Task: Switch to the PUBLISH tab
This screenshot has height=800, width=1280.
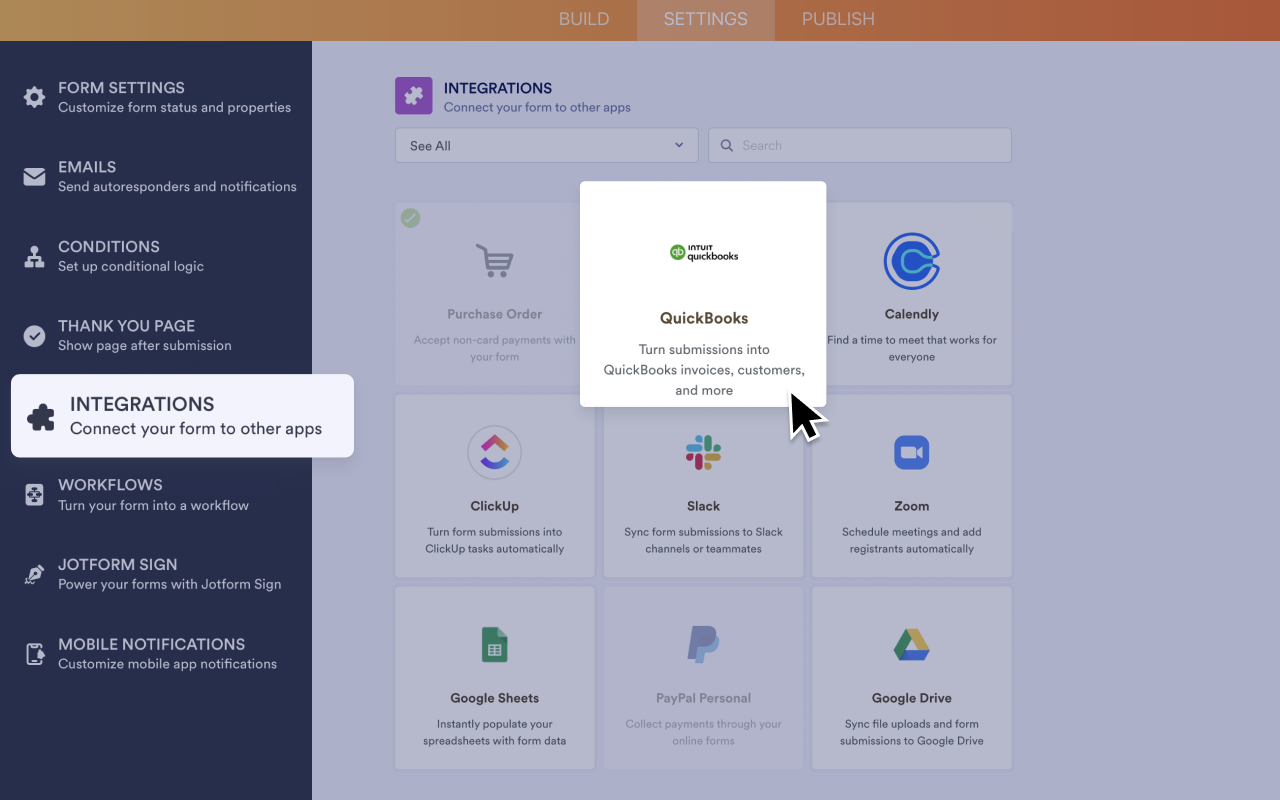Action: pyautogui.click(x=837, y=19)
